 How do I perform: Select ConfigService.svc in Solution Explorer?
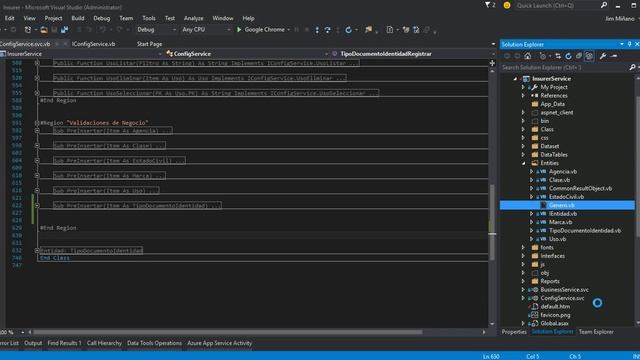[x=562, y=298]
